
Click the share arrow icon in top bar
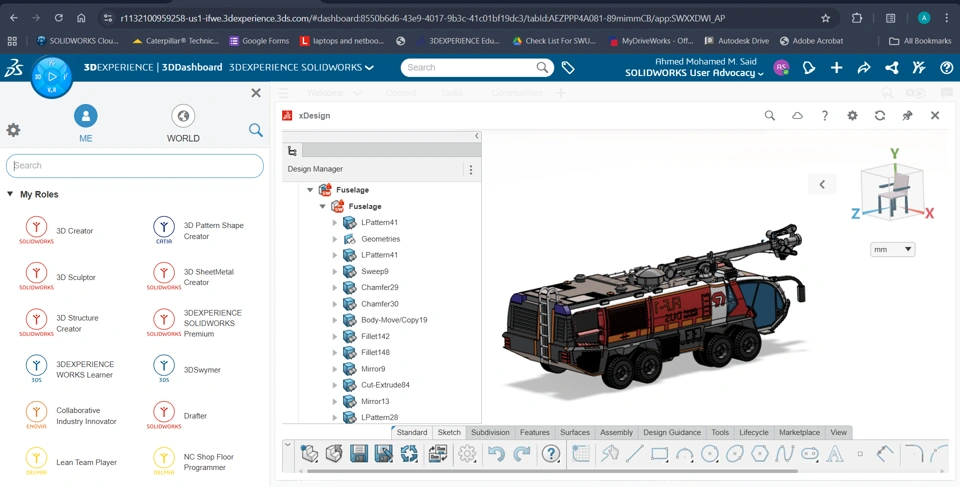(864, 68)
